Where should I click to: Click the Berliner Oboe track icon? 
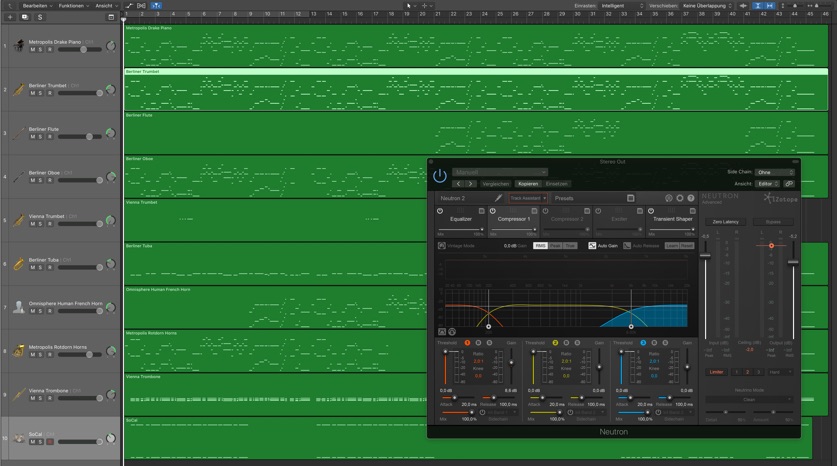pyautogui.click(x=19, y=176)
